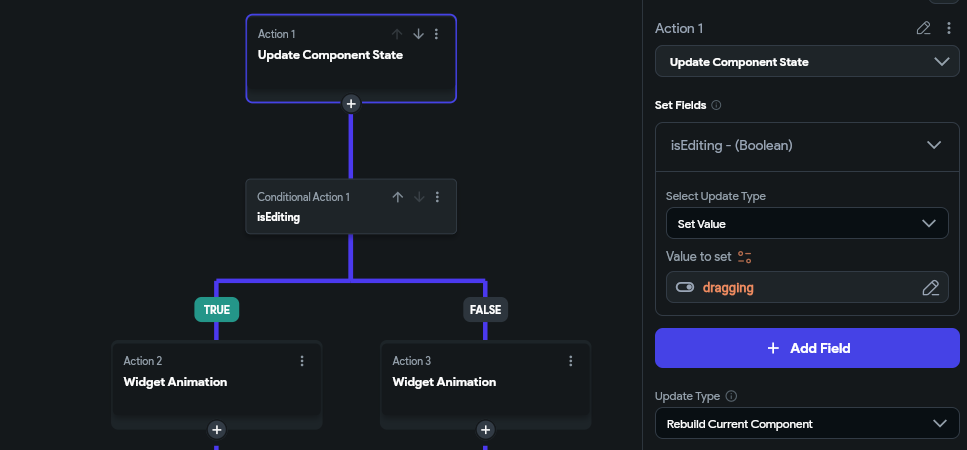Click the Add Field button
The height and width of the screenshot is (450, 967).
click(x=807, y=348)
